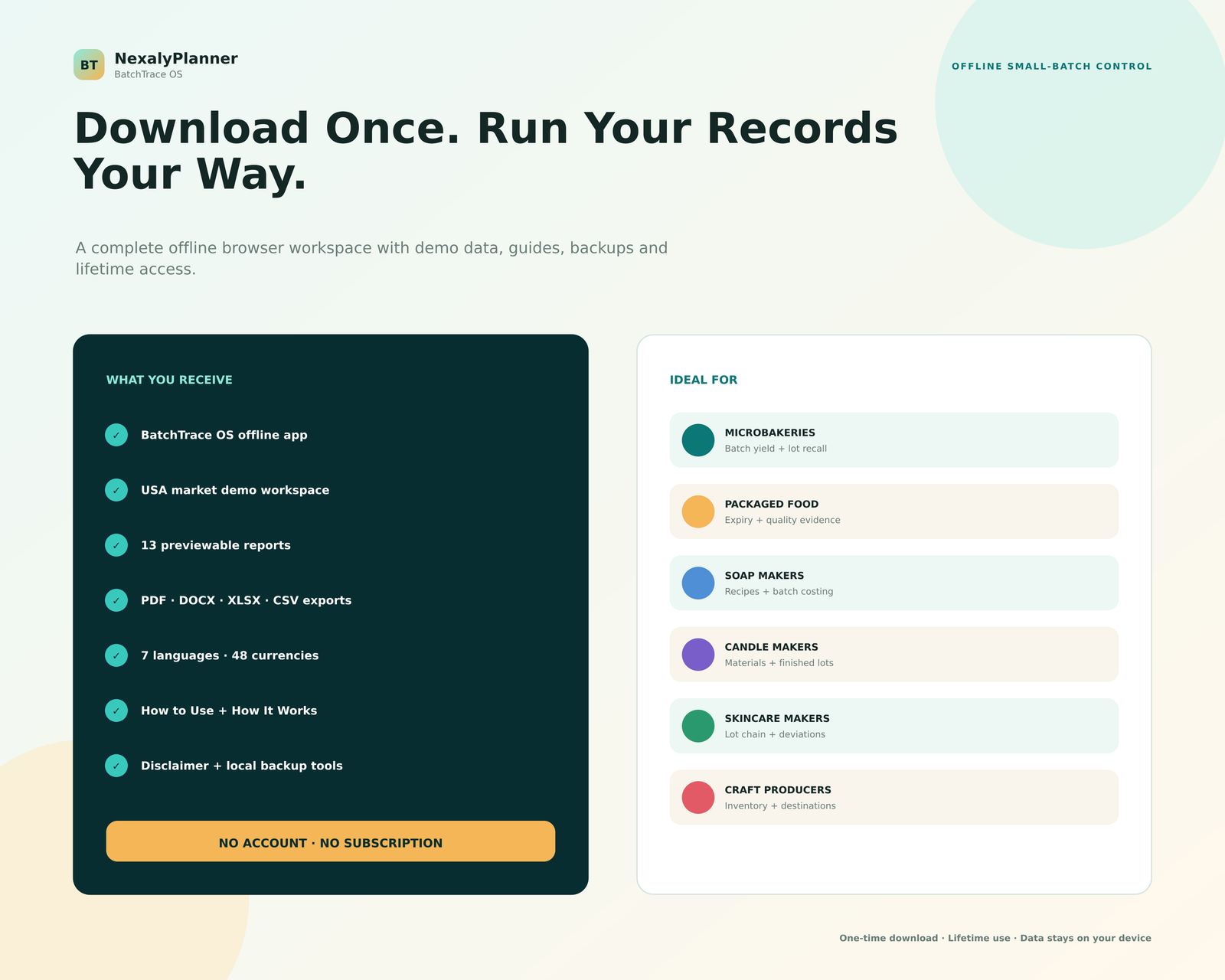Screen dimensions: 1225x980
Task: Click the Materials + finished lots subtitle
Action: (779, 663)
